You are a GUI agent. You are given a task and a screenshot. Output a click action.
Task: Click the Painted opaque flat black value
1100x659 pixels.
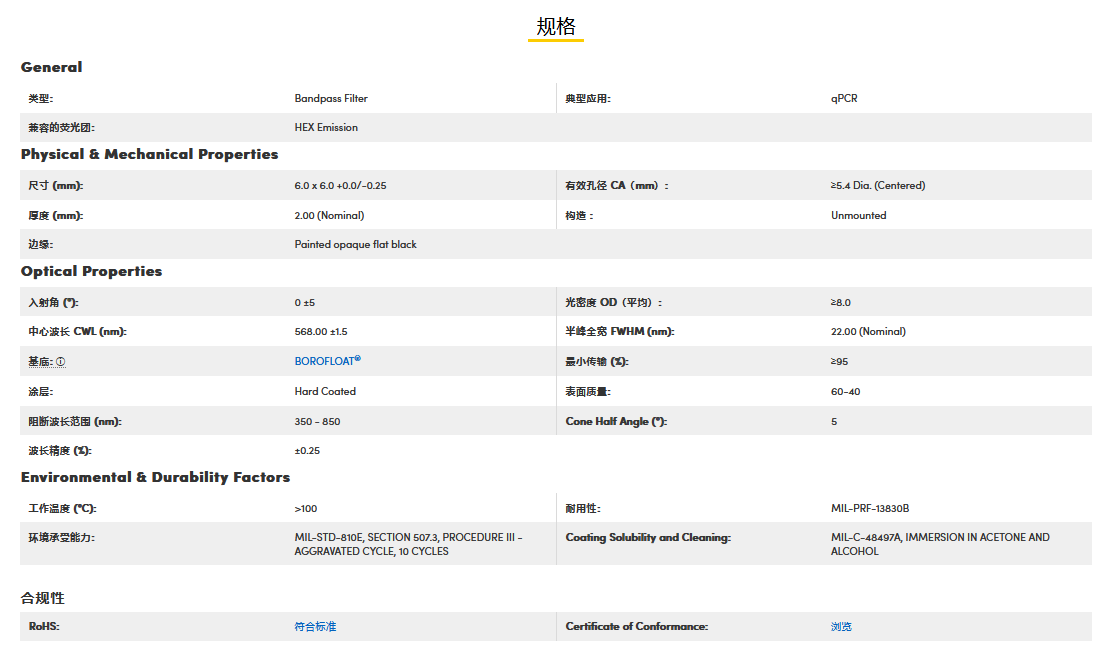[x=355, y=244]
